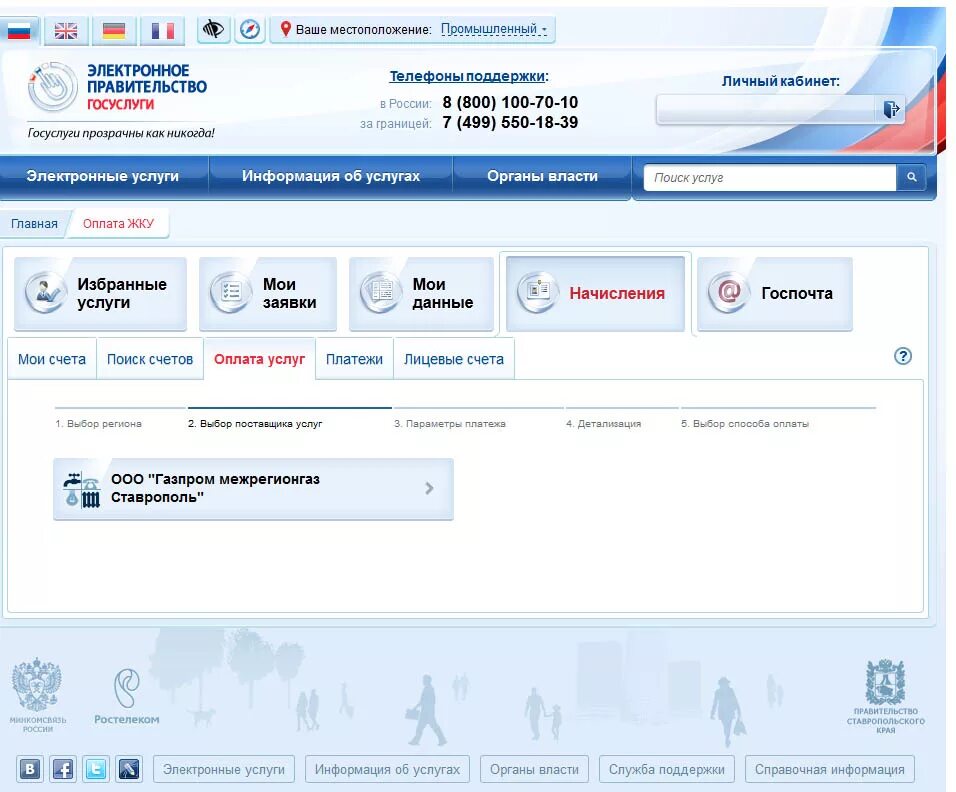Enable the visually impaired version eye icon
The image size is (956, 792).
[x=213, y=29]
